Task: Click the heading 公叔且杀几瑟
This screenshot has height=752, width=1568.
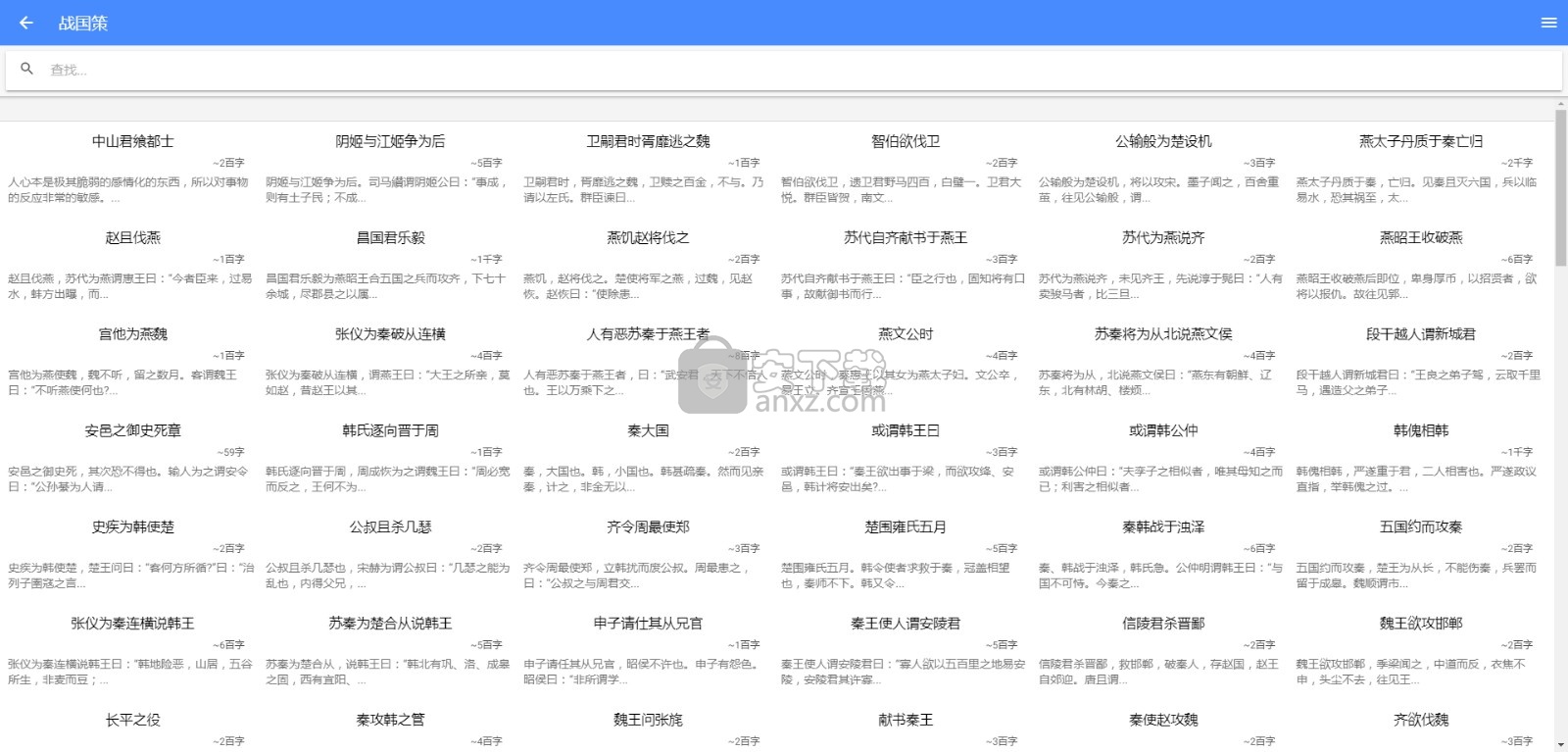Action: click(x=390, y=526)
